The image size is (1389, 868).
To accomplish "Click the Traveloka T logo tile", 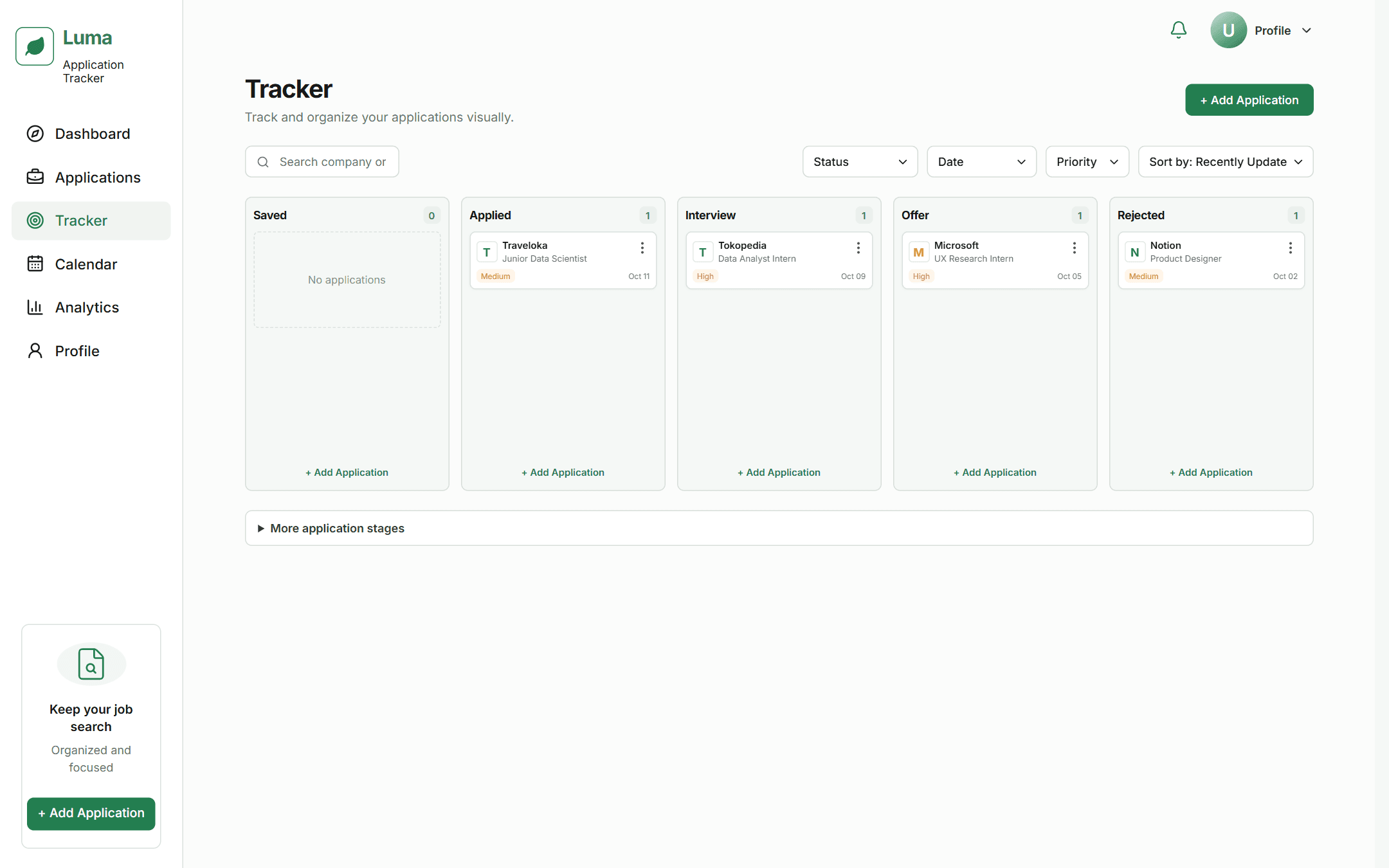I will [x=487, y=252].
